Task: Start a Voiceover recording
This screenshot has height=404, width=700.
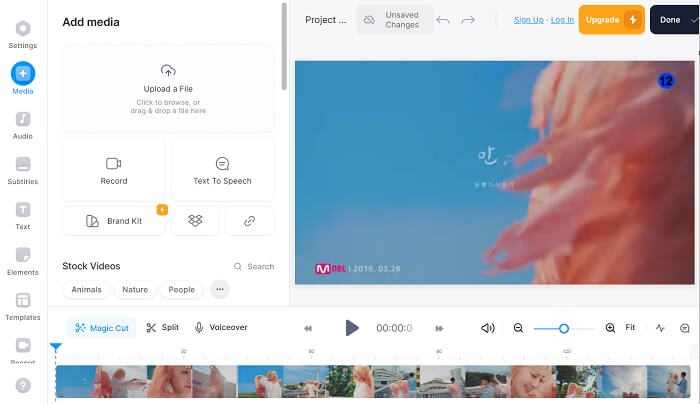Action: pyautogui.click(x=221, y=328)
